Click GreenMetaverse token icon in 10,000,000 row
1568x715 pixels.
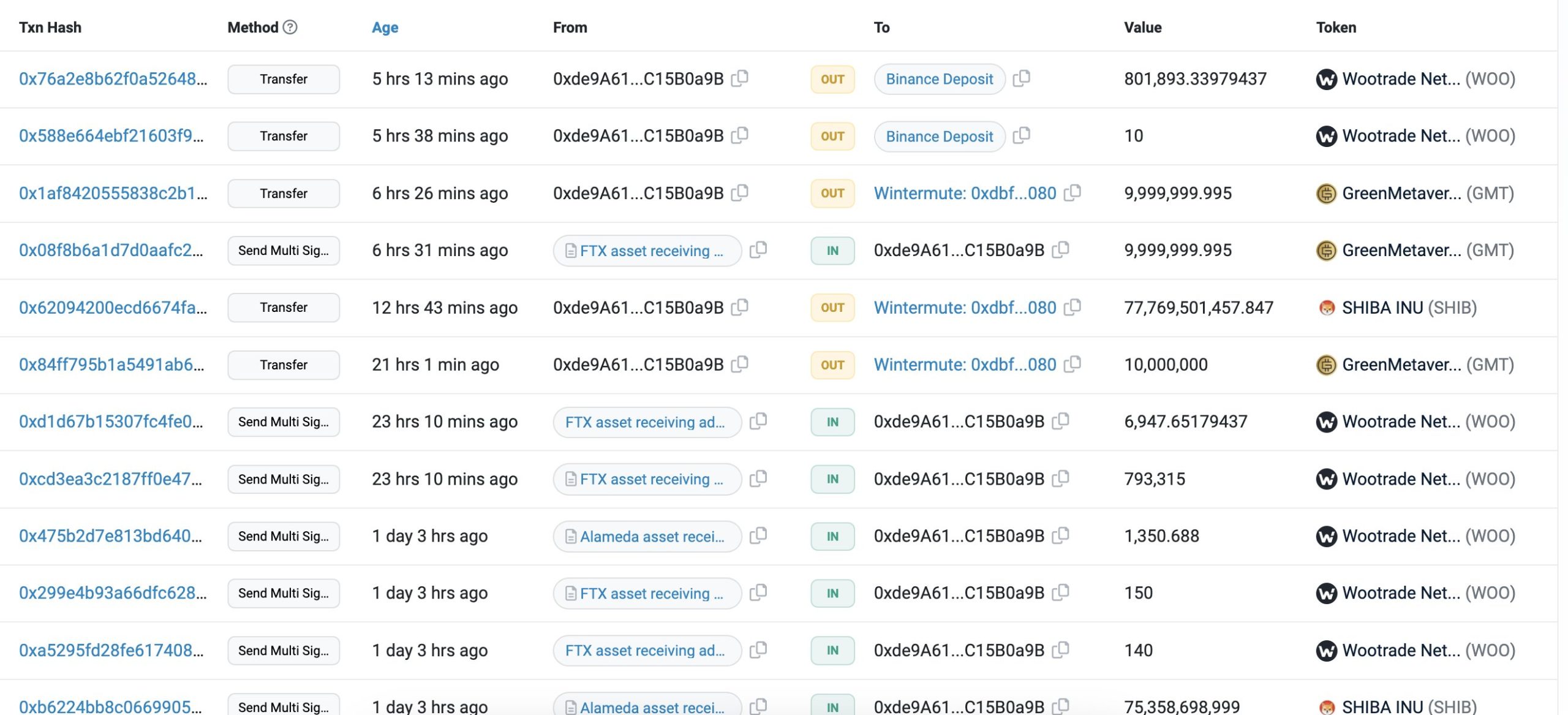point(1326,365)
